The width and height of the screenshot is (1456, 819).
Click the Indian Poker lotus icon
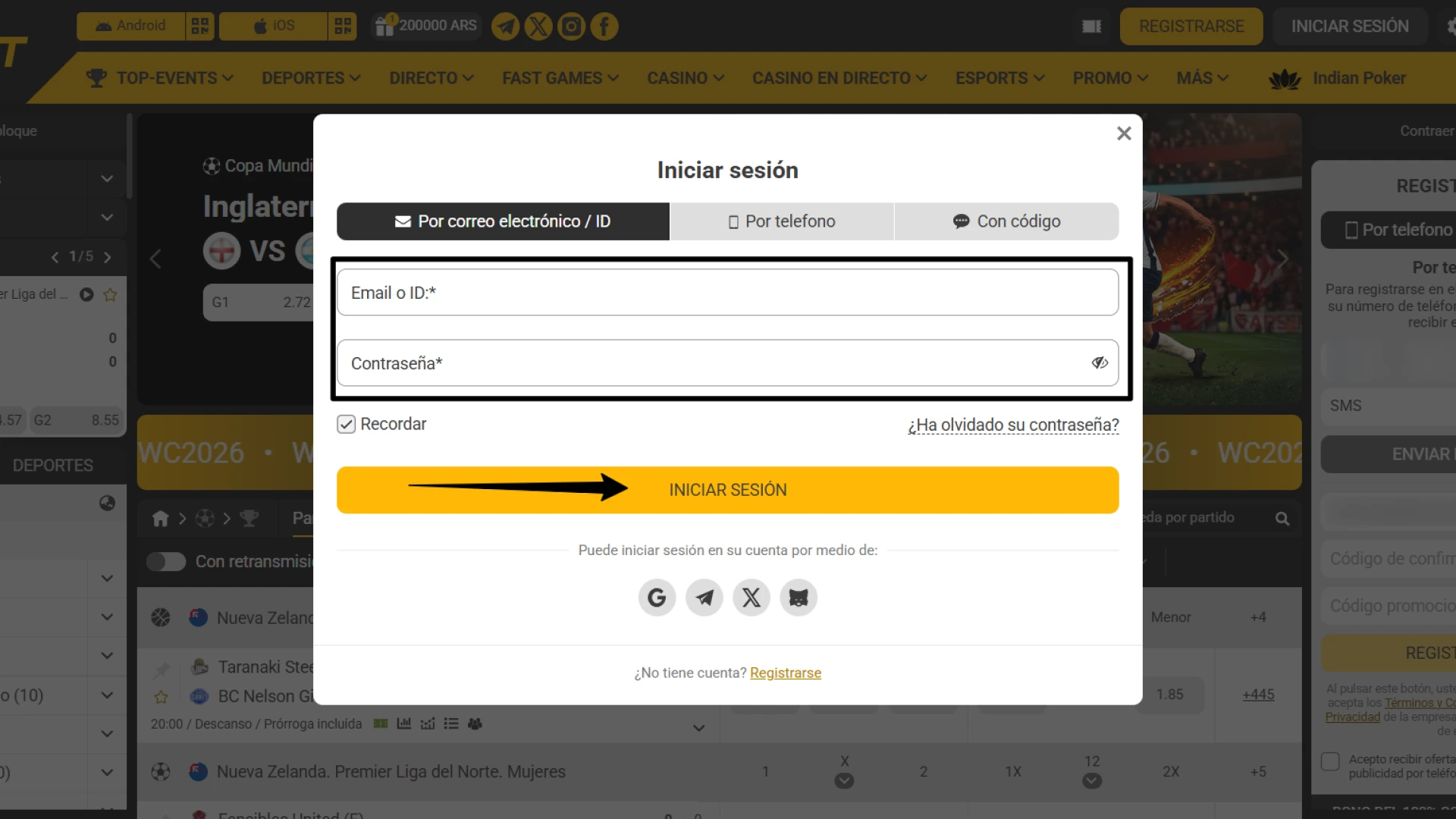click(1285, 78)
